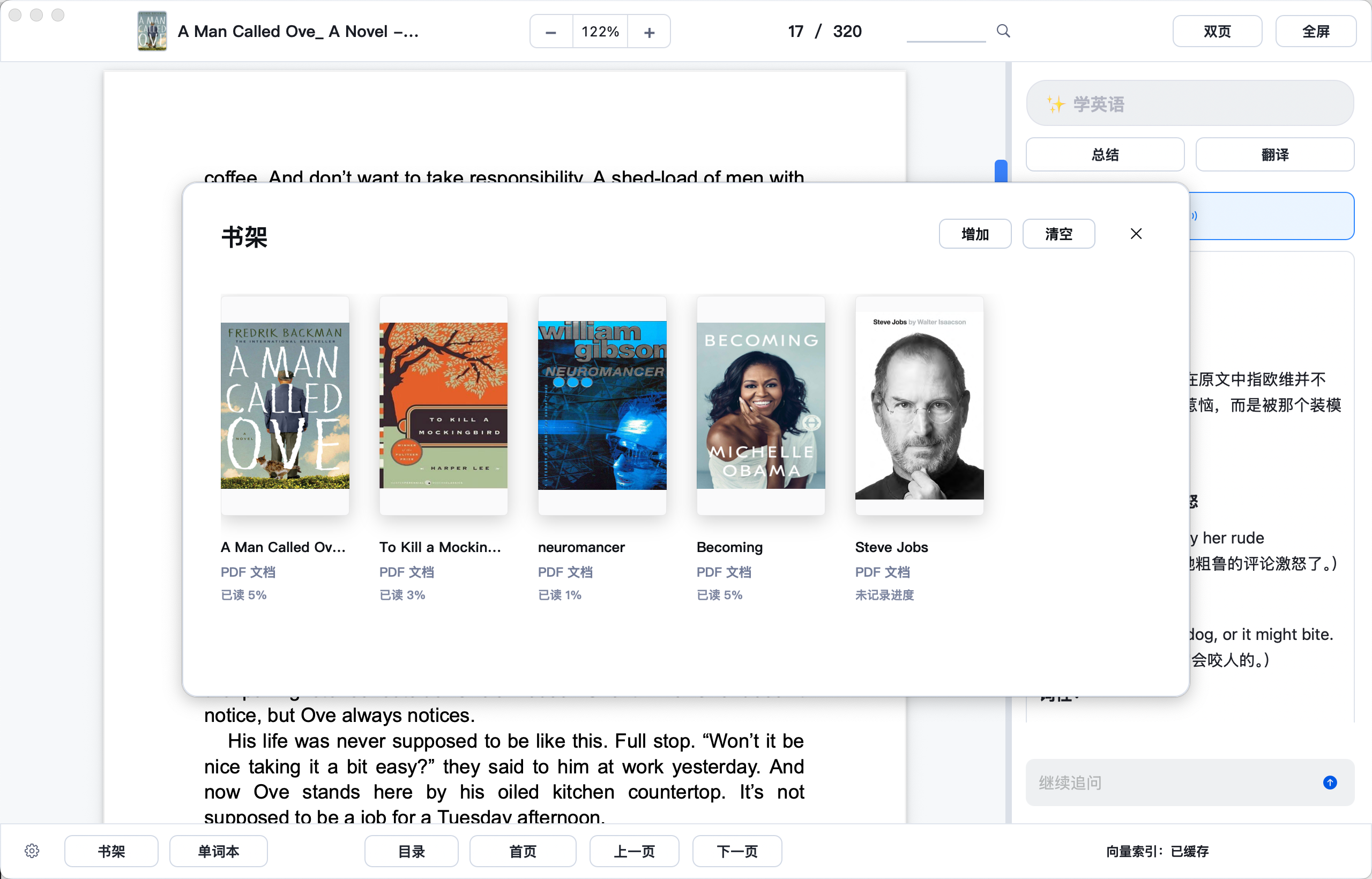Click the 'Steve Jobs' book title
Image resolution: width=1372 pixels, height=879 pixels.
coord(891,547)
